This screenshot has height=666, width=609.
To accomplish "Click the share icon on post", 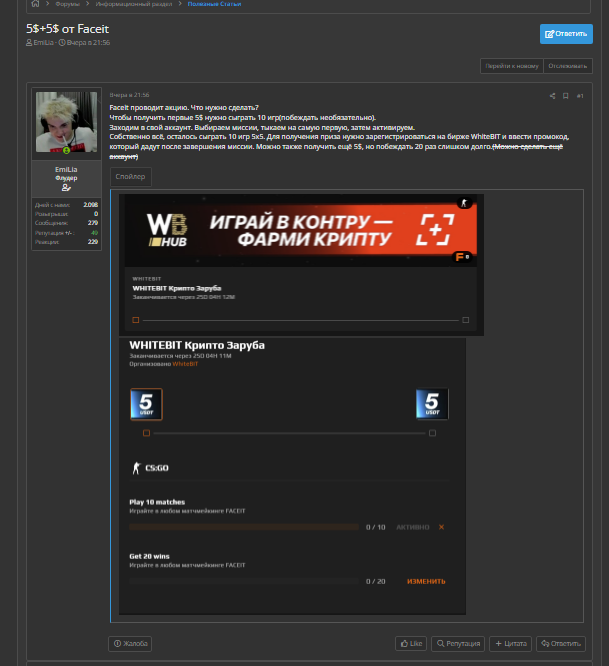I will [x=552, y=96].
